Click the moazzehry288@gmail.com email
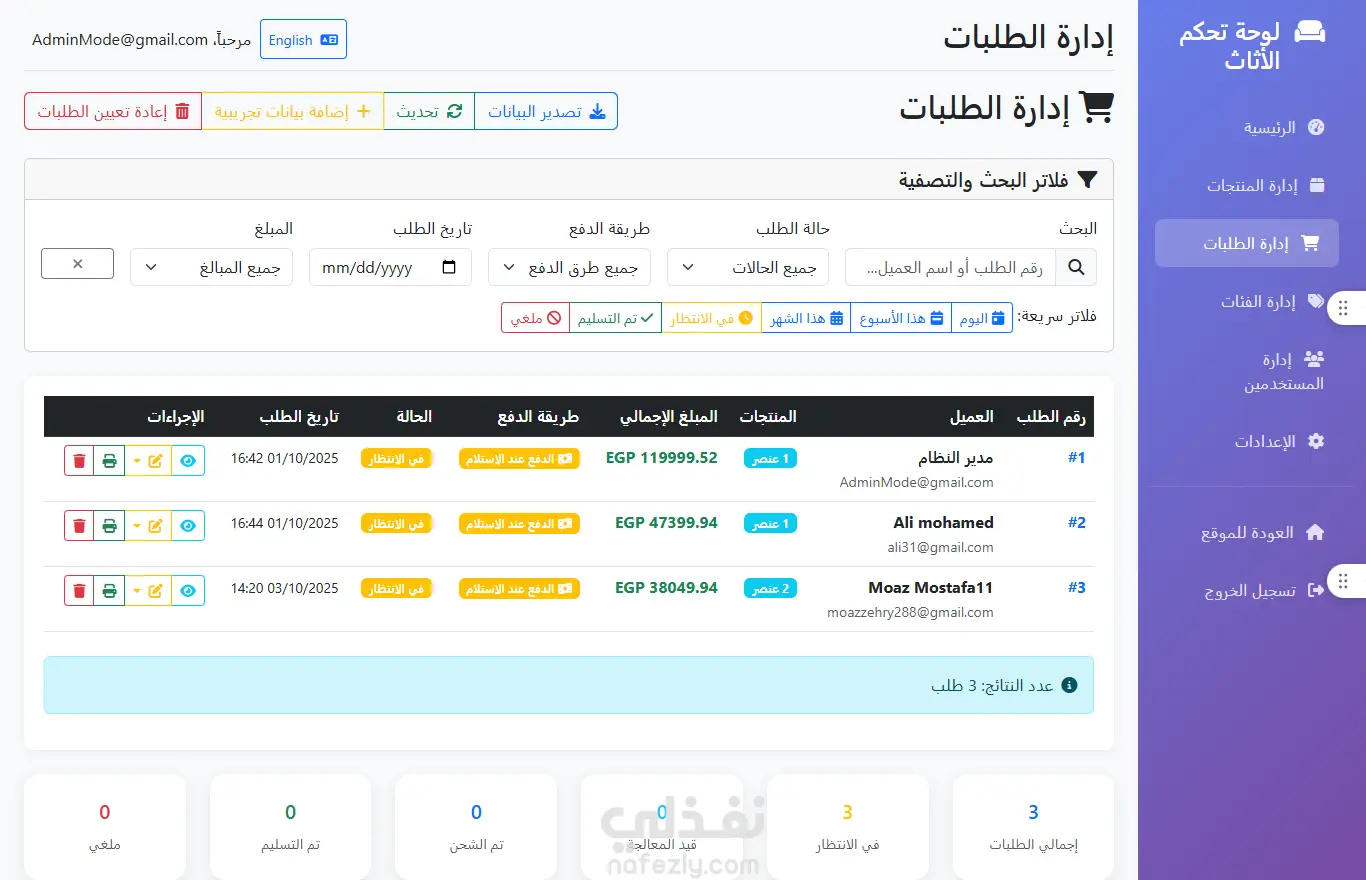The image size is (1366, 880). tap(910, 613)
